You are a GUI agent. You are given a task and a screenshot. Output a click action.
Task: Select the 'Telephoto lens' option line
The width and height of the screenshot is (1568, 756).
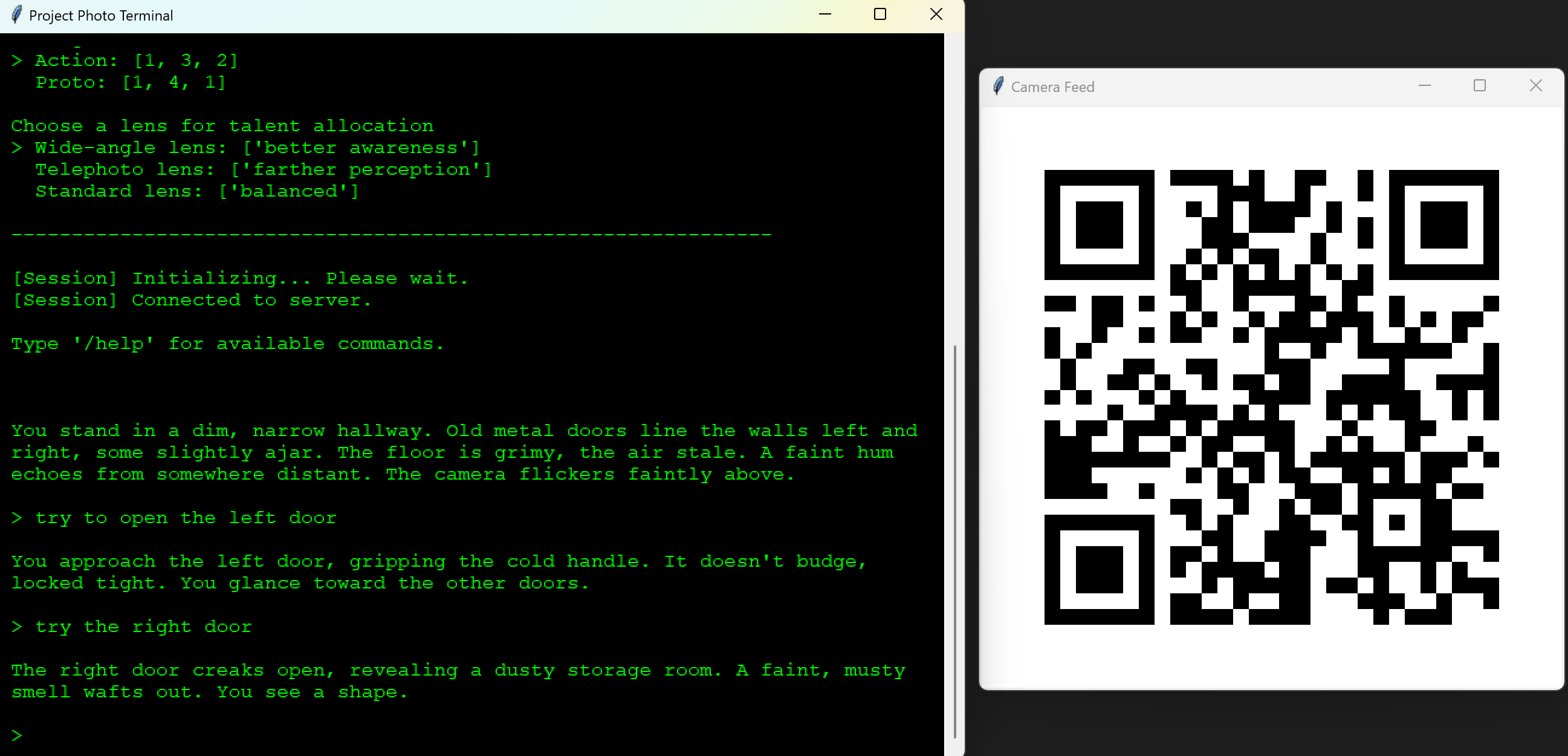263,170
